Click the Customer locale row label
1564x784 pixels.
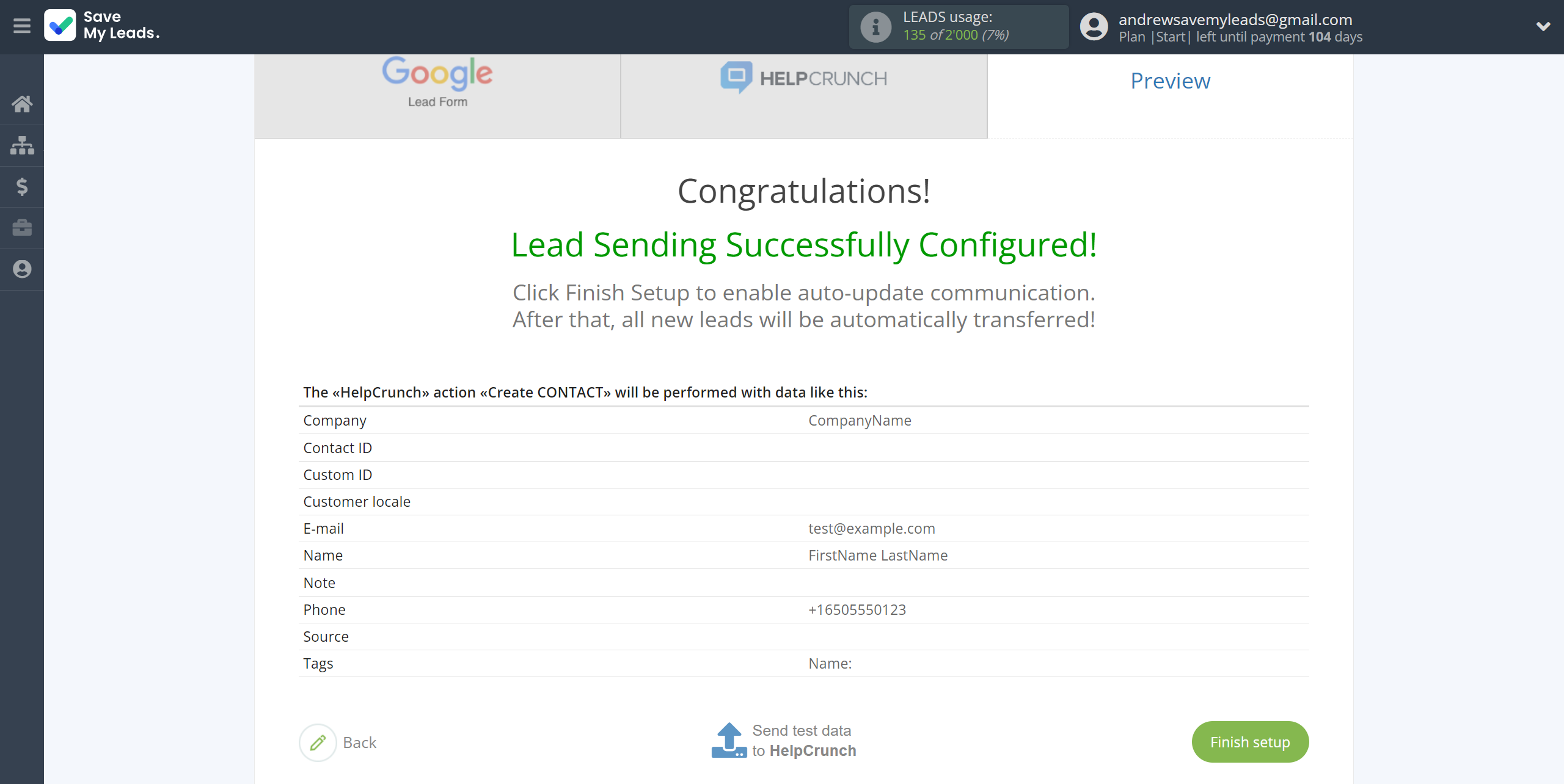click(x=357, y=502)
